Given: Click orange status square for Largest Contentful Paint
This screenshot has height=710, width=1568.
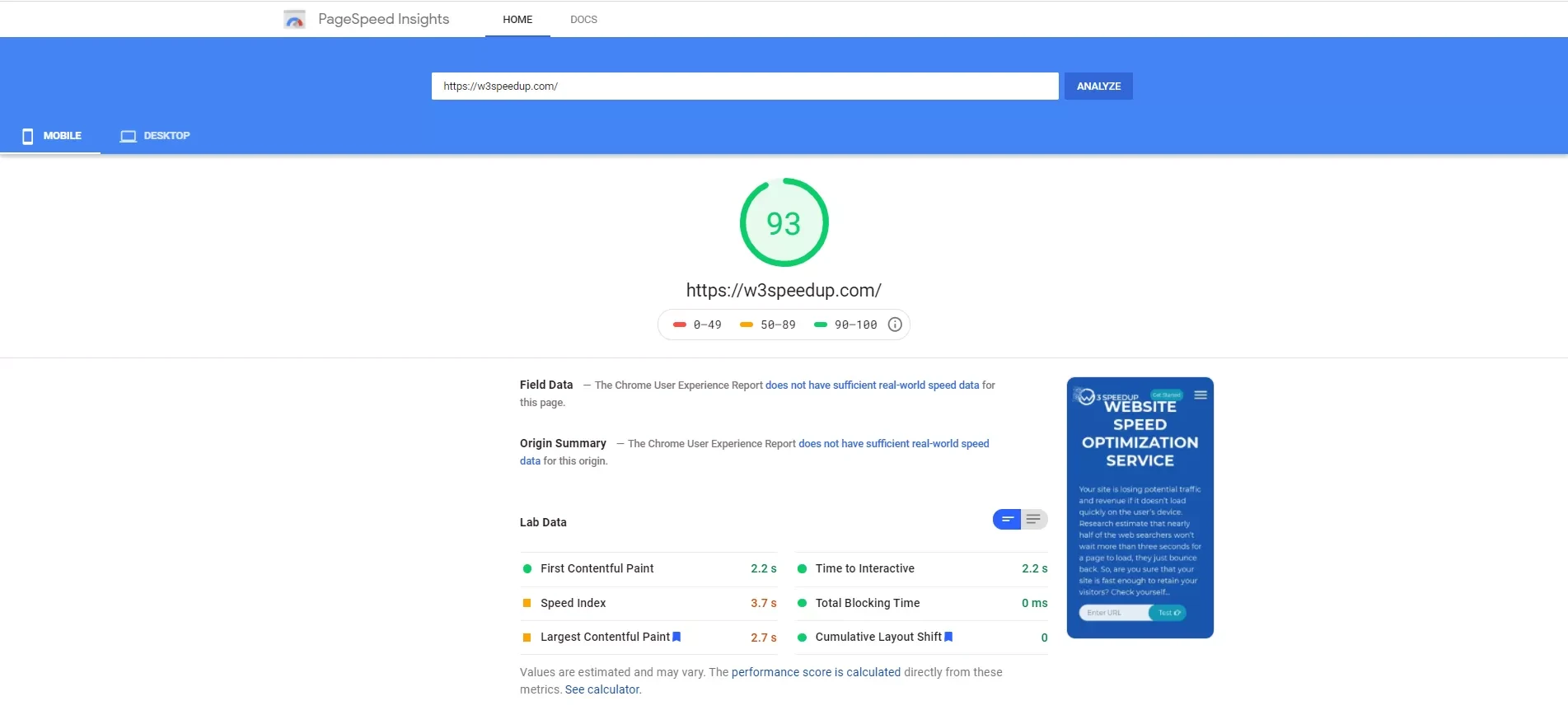Looking at the screenshot, I should point(527,638).
